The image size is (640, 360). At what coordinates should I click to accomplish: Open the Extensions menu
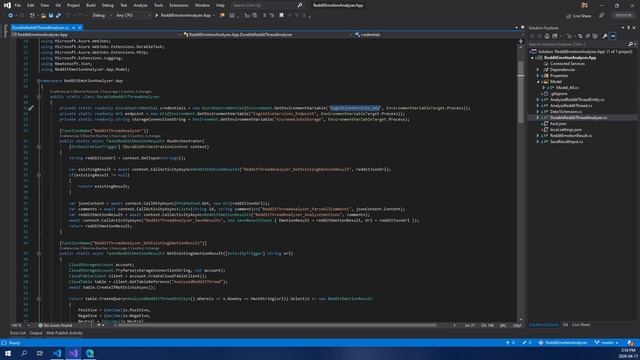(x=179, y=5)
